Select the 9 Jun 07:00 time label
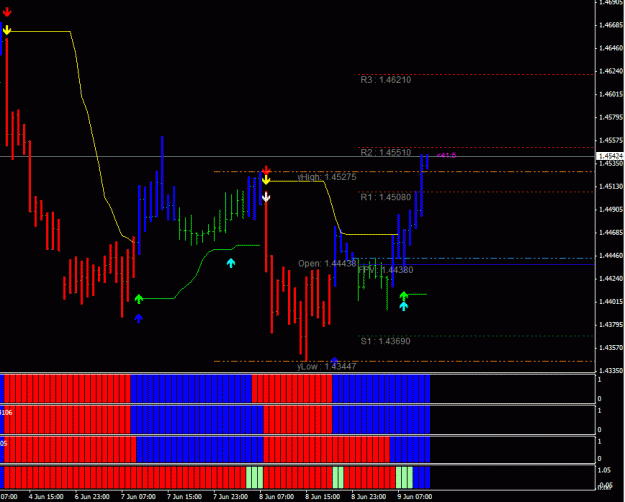 click(x=415, y=497)
